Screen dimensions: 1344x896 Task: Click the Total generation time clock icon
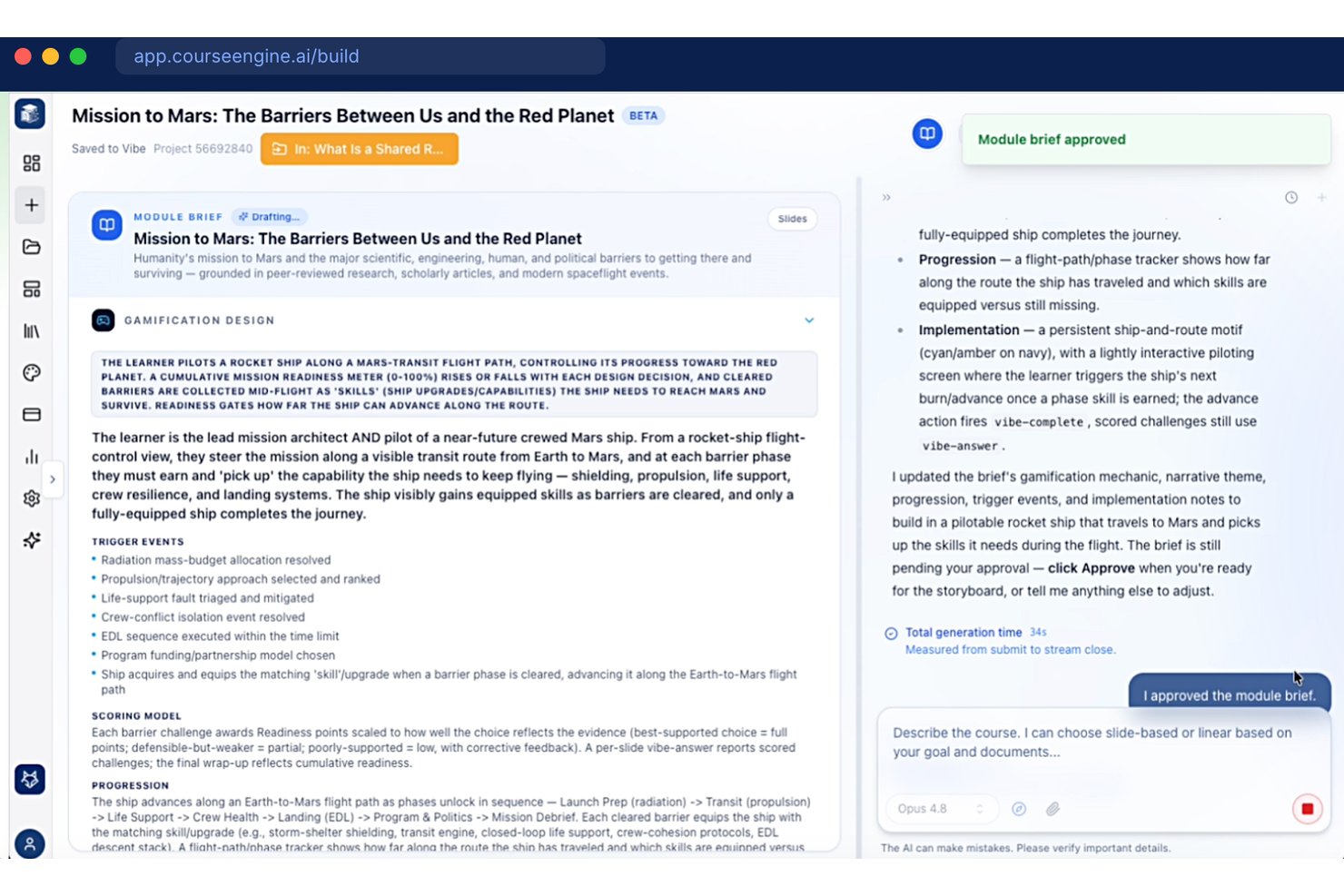[891, 634]
